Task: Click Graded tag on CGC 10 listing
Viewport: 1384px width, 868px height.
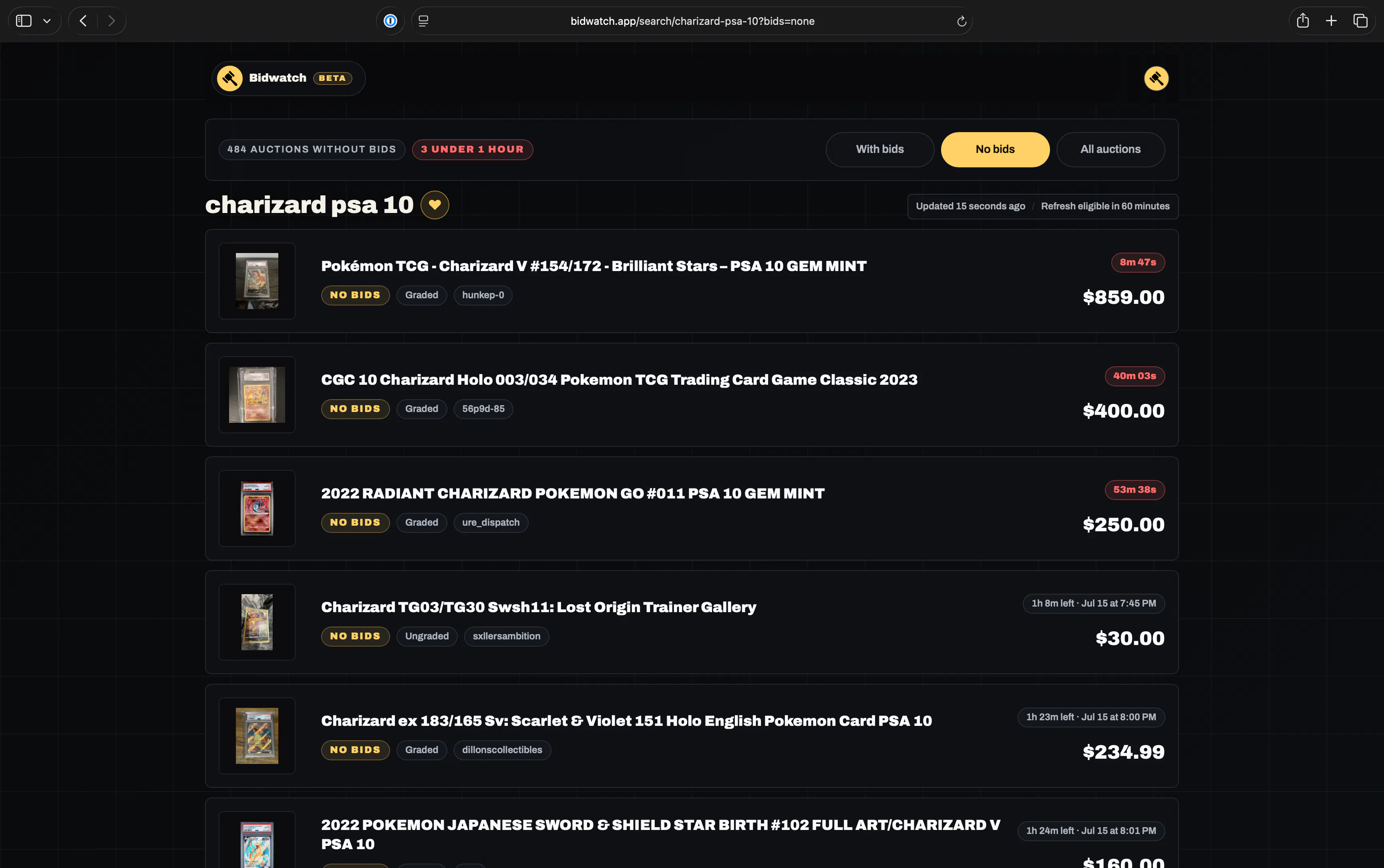Action: pos(421,409)
